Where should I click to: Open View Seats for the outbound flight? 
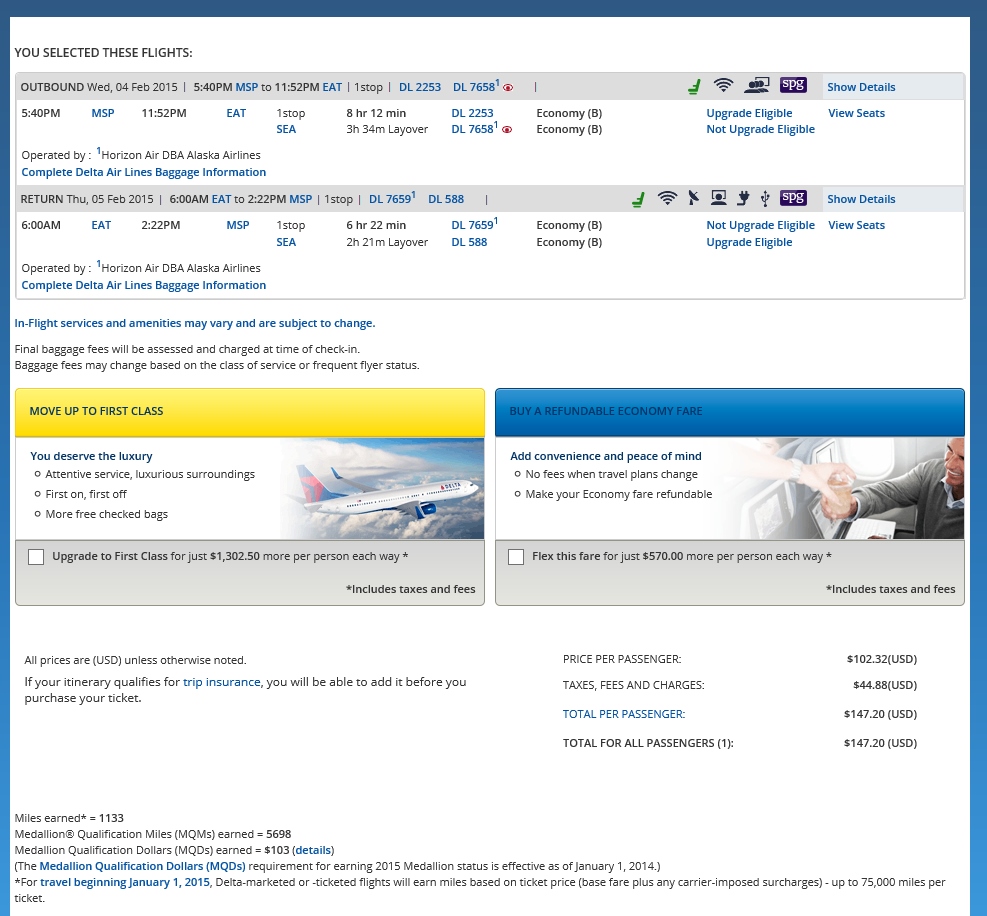click(856, 113)
